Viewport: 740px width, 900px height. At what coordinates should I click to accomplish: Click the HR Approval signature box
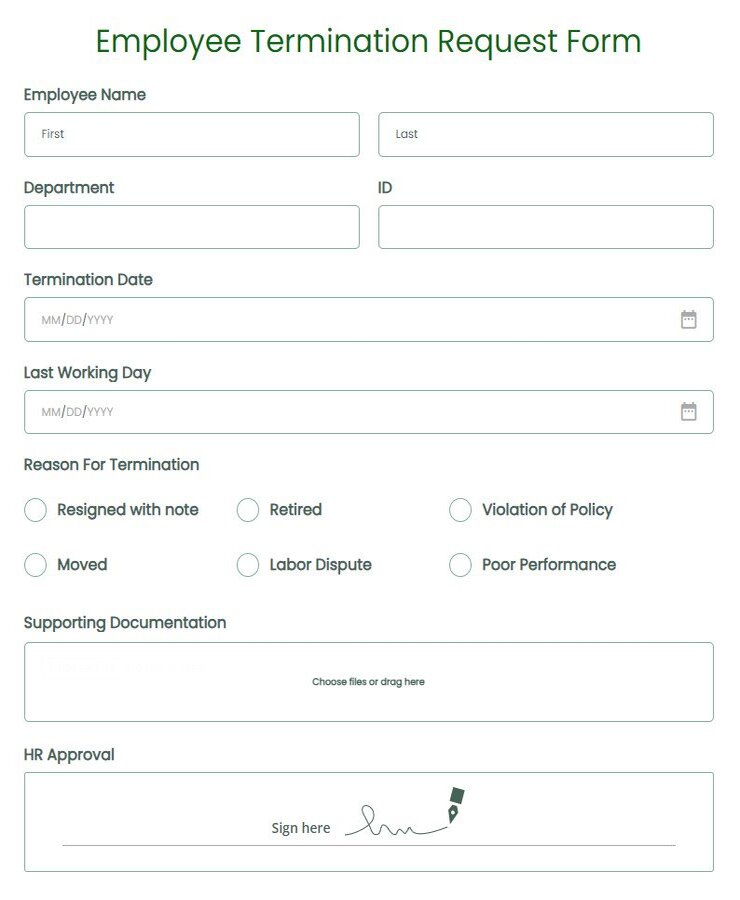click(x=369, y=820)
